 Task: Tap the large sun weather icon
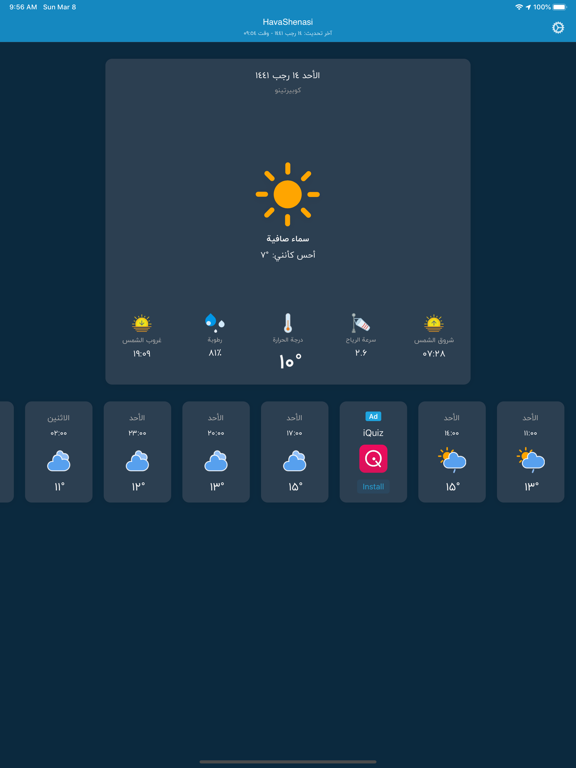[x=288, y=194]
